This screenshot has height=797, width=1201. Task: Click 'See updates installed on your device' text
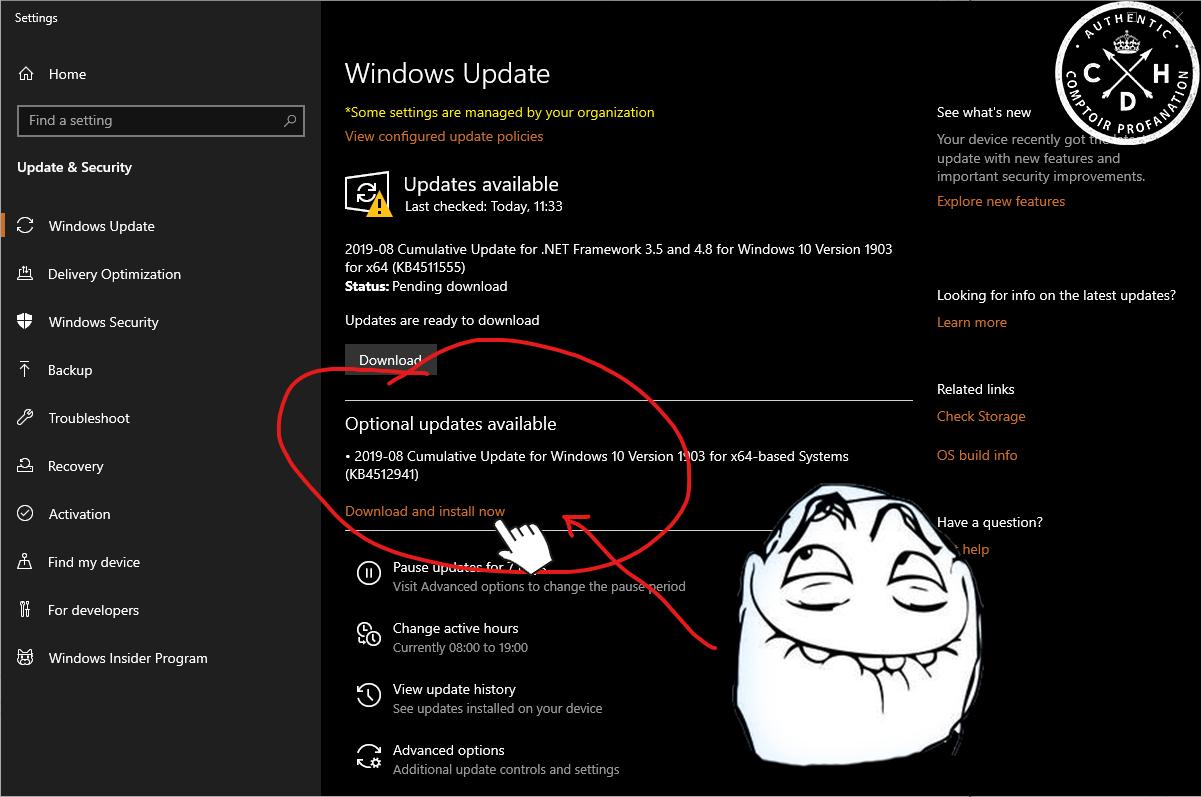[498, 708]
